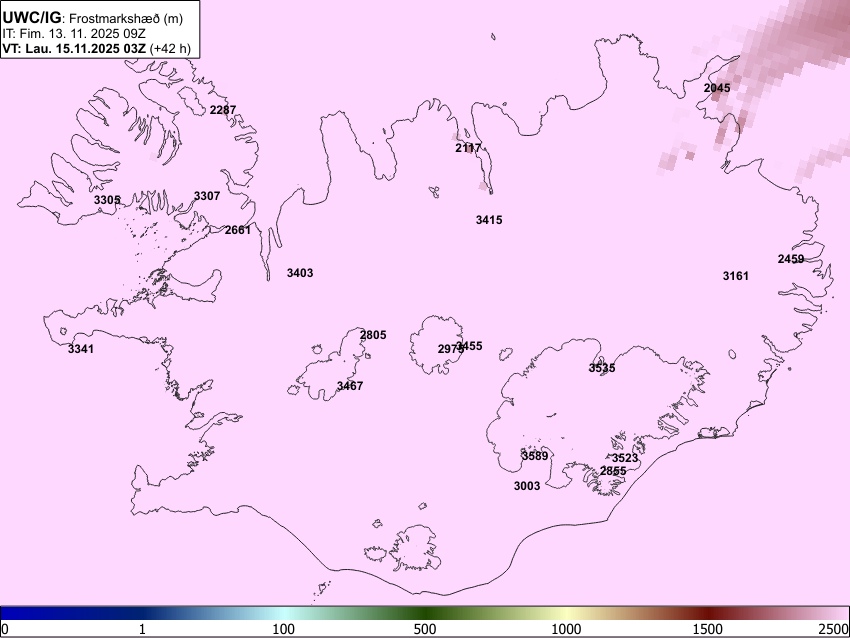
Task: Click the 3403 value label
Action: coord(300,273)
